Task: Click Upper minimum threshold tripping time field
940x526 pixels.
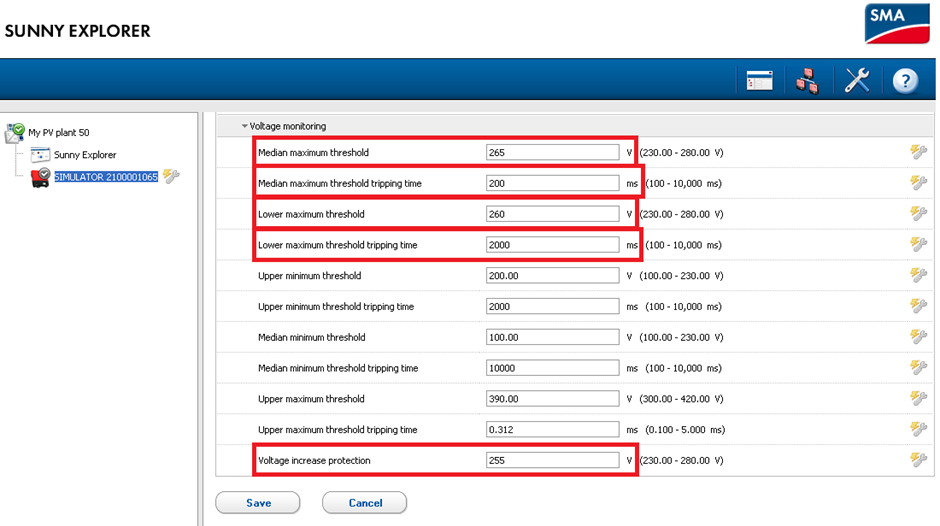Action: point(552,306)
